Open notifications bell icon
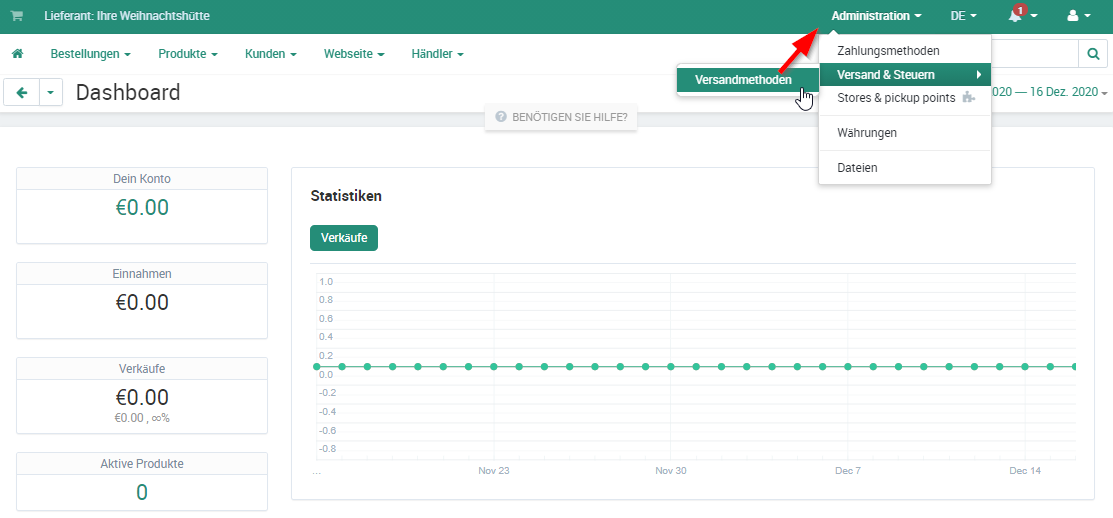The image size is (1113, 518). (1015, 16)
